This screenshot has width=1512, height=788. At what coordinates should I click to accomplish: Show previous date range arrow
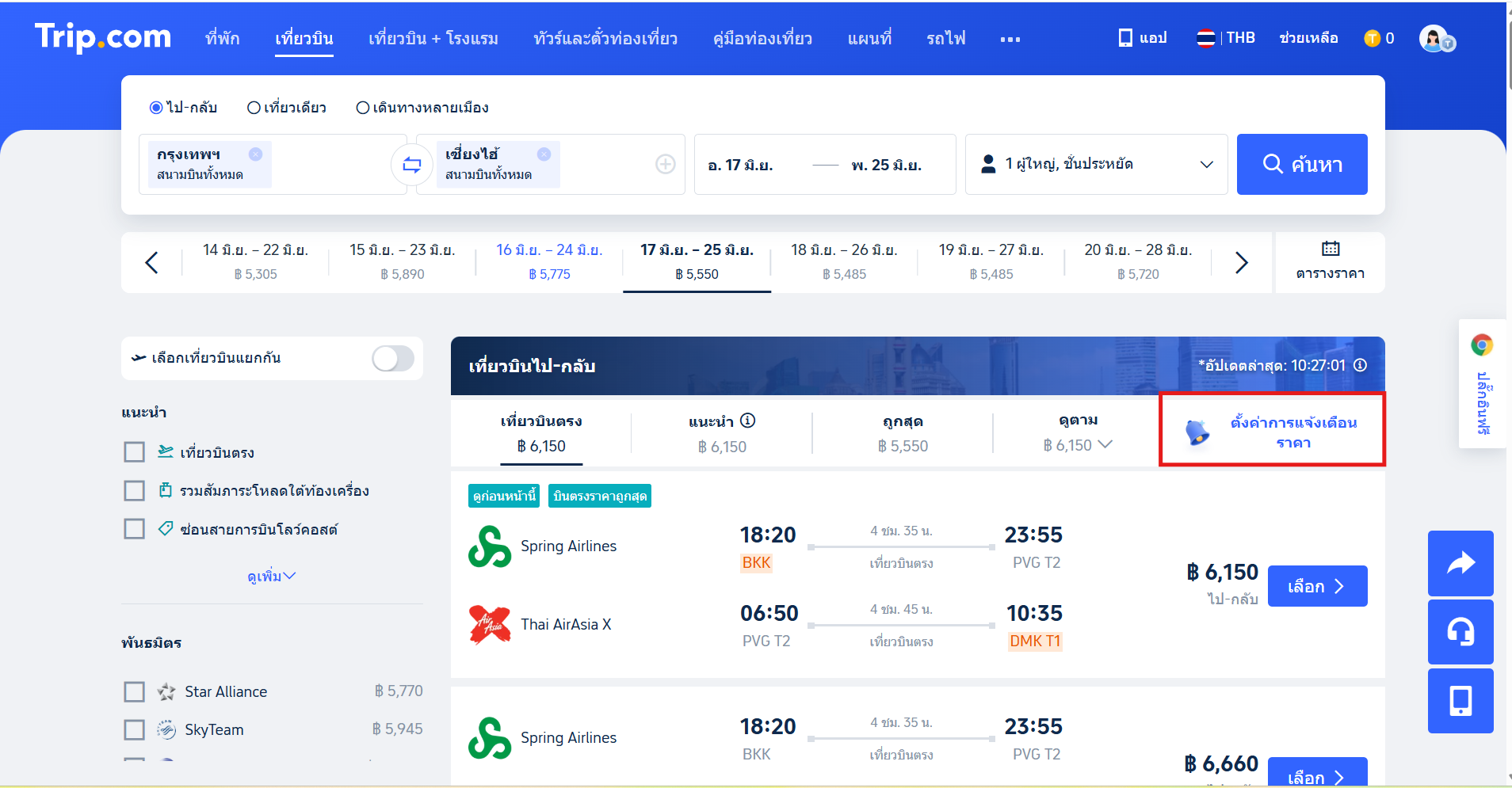151,262
